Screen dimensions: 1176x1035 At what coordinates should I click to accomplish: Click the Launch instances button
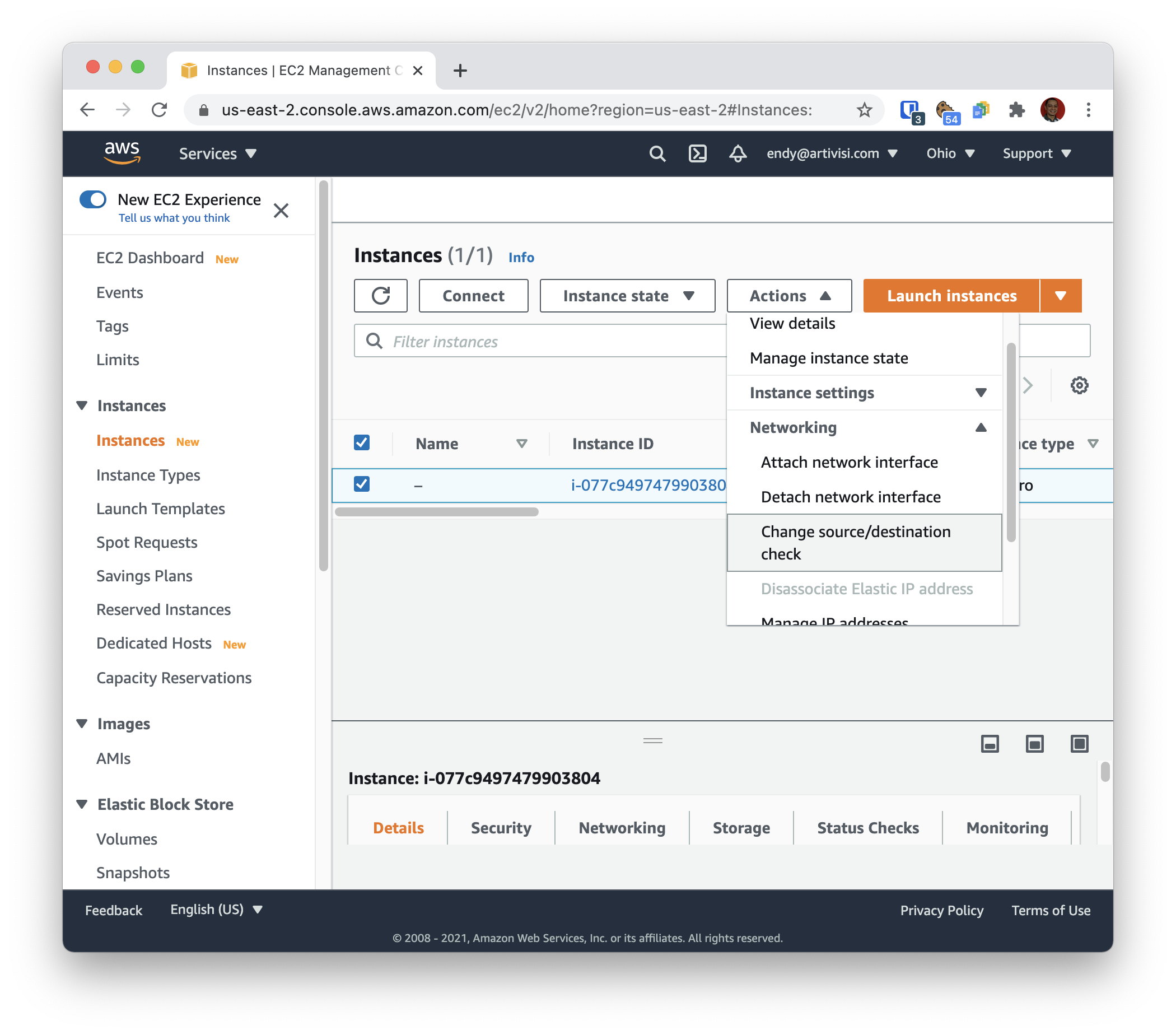tap(951, 296)
